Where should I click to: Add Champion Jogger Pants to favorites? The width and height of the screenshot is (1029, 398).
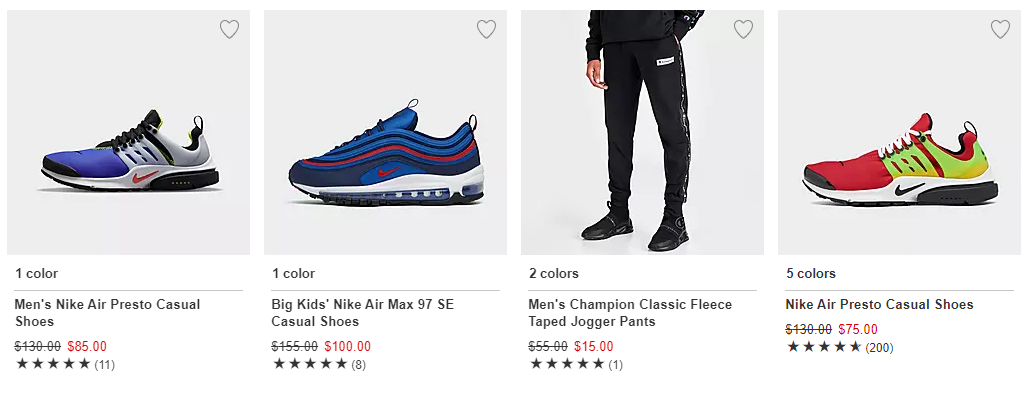pyautogui.click(x=743, y=29)
